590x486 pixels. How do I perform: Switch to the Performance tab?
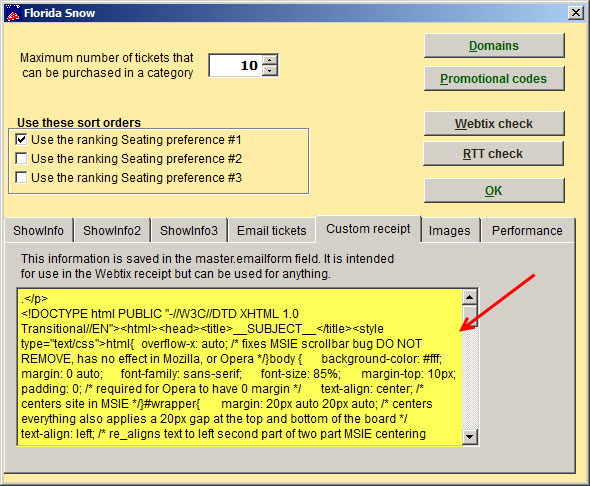tap(527, 230)
